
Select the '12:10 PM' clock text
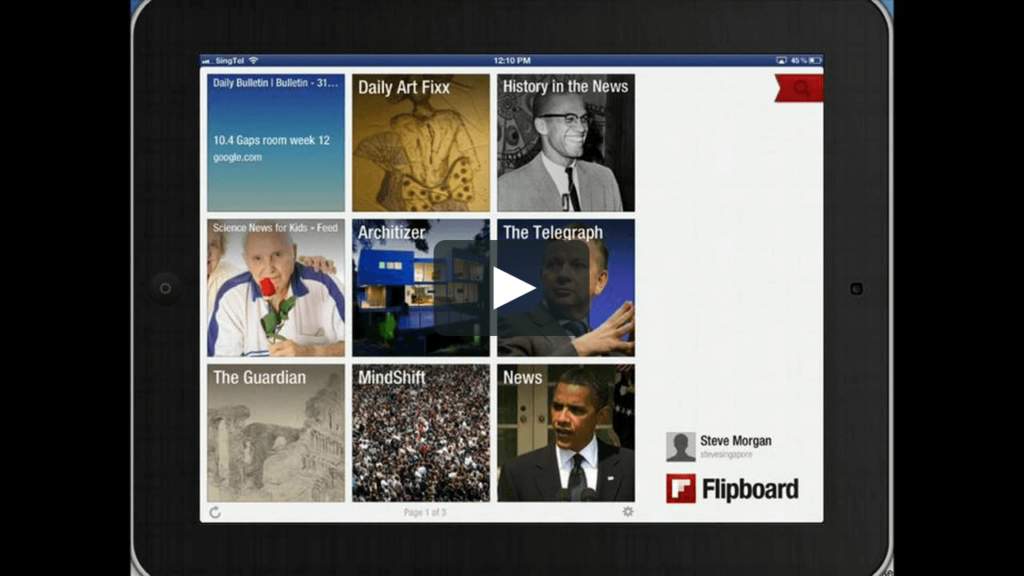(512, 60)
